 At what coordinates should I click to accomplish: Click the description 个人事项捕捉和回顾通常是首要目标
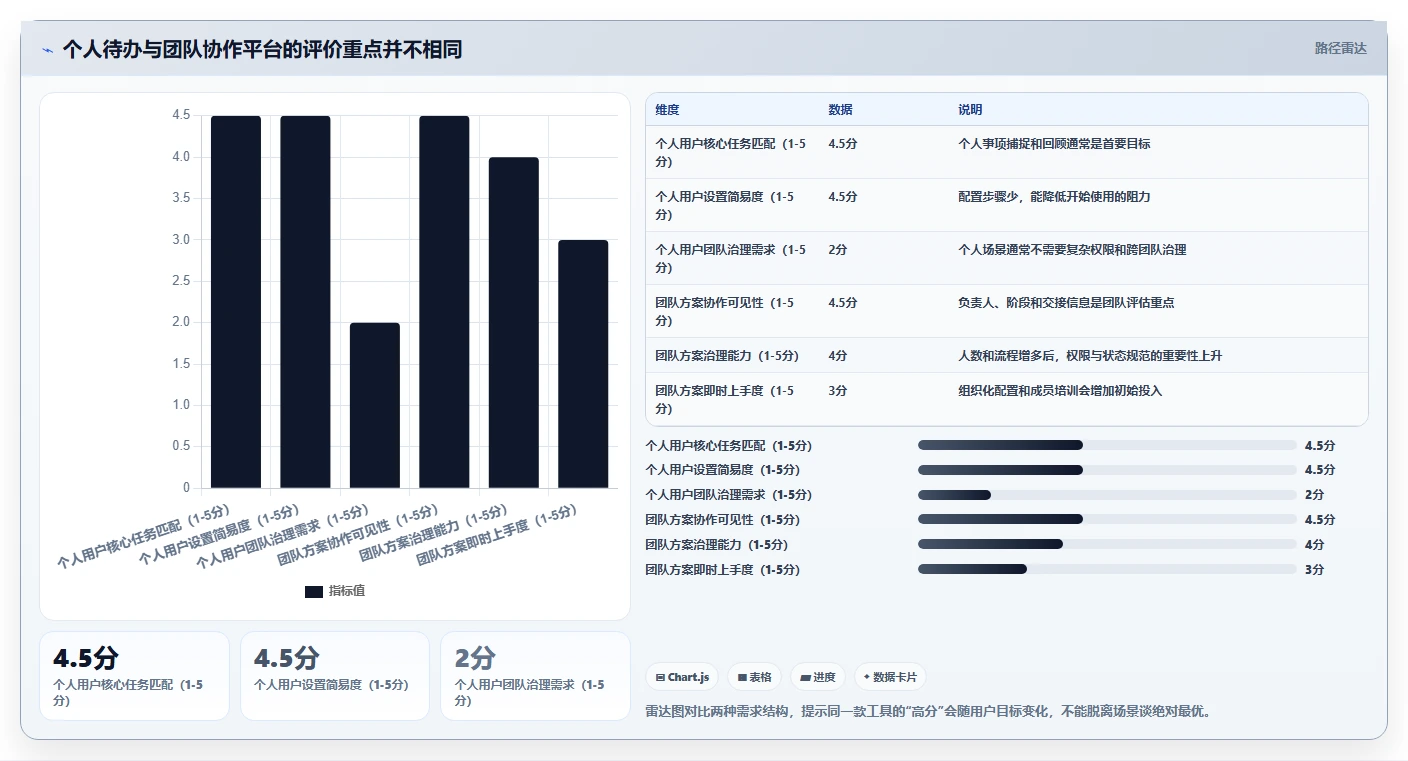1054,144
